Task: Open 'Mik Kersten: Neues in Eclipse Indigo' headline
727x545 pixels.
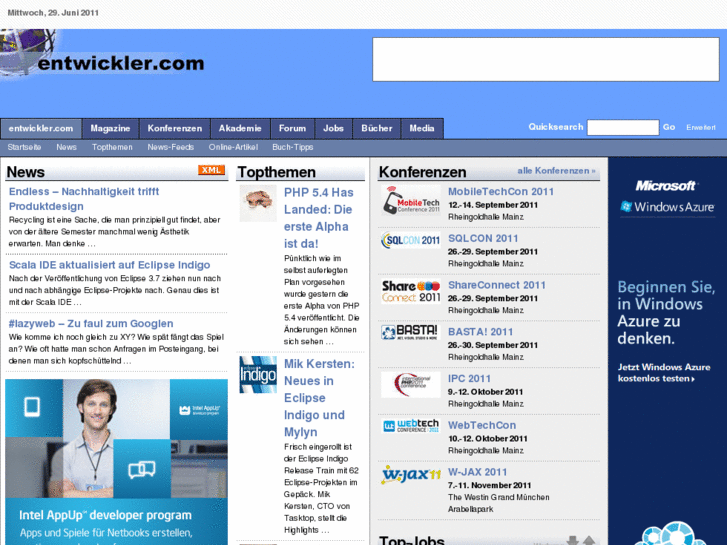Action: point(319,398)
